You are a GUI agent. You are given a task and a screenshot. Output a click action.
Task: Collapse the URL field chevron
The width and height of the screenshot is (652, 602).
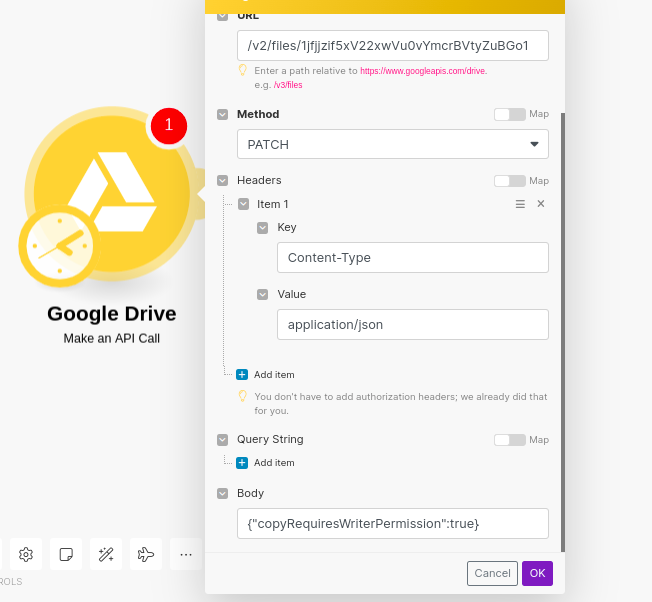pos(222,16)
